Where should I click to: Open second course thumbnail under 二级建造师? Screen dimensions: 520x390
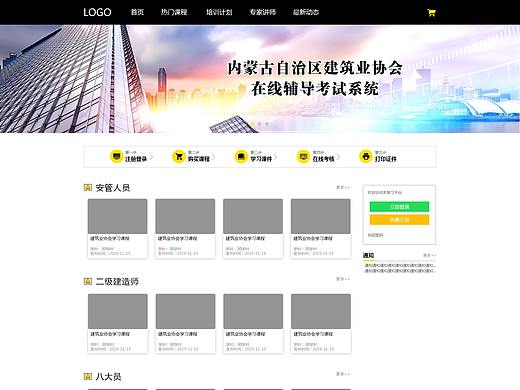tap(185, 311)
